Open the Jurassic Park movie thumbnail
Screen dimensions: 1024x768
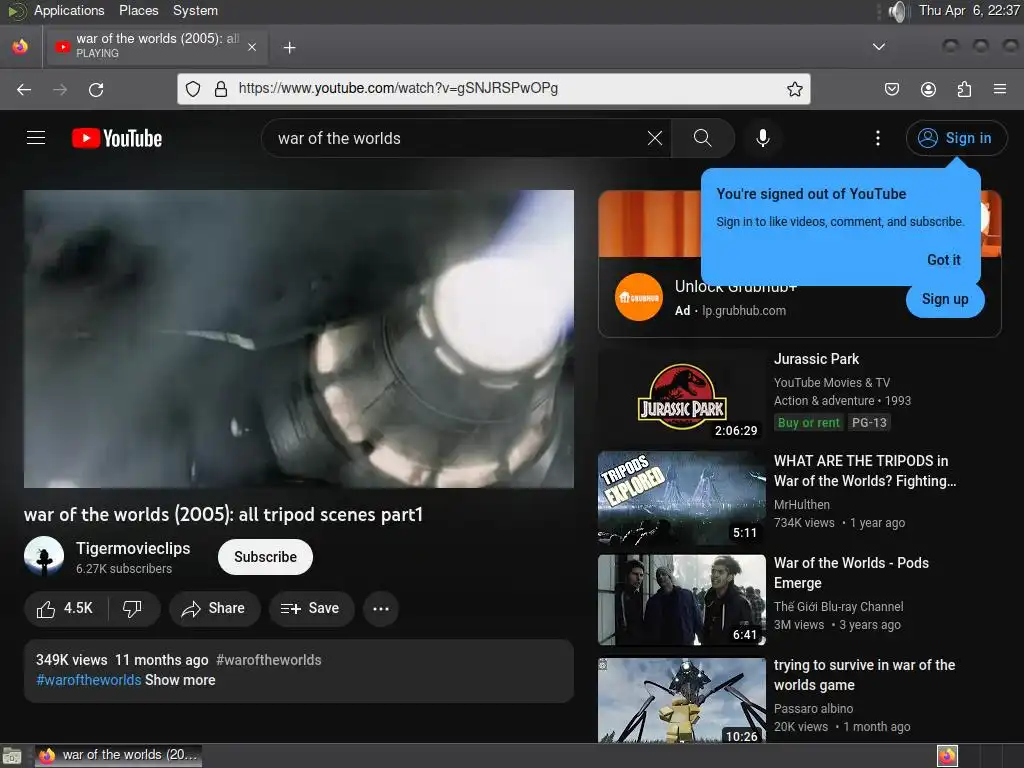coord(682,395)
